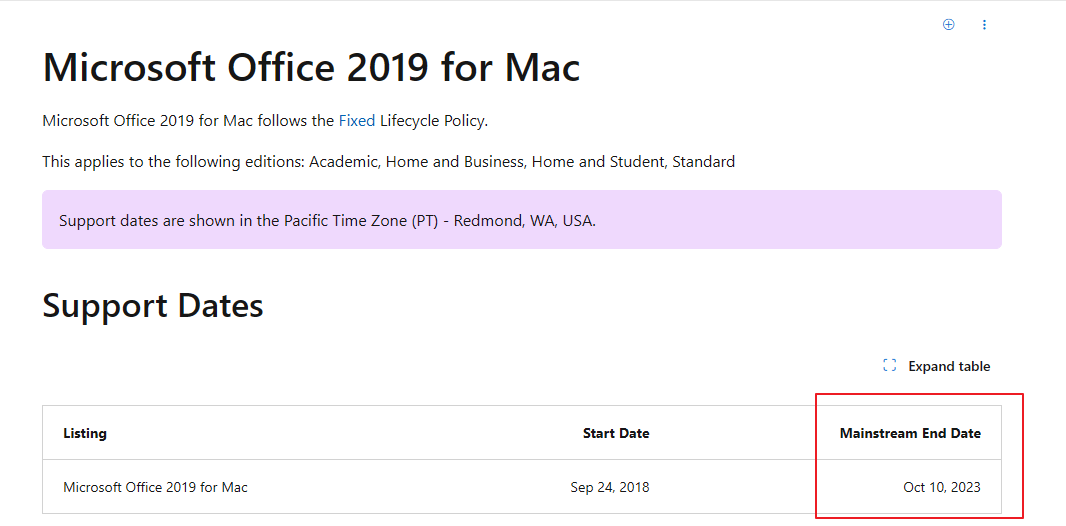The image size is (1066, 526).
Task: Click the editions list paragraph text
Action: [x=388, y=162]
